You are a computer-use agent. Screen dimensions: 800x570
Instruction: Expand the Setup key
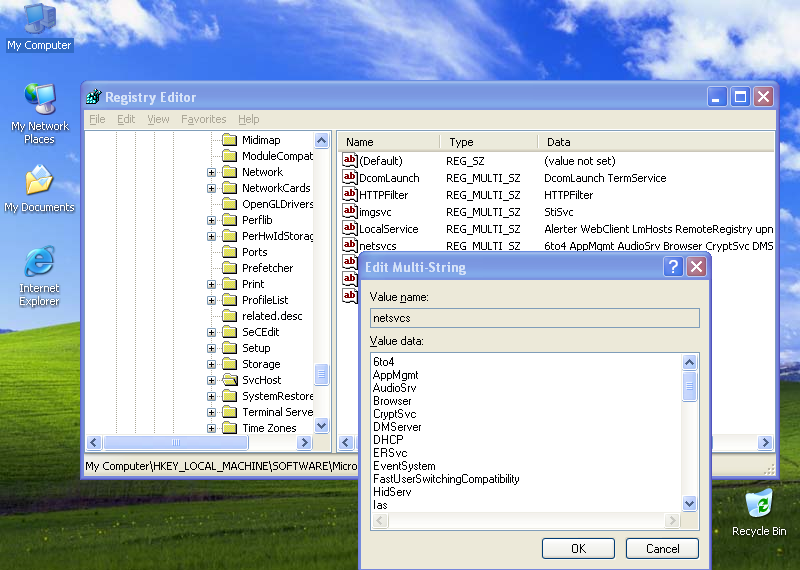point(211,349)
